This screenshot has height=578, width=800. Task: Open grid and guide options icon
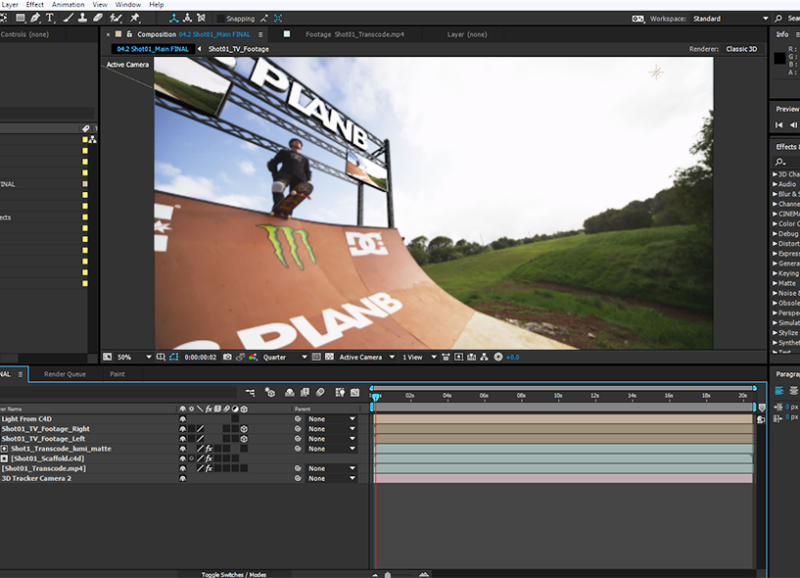coord(161,357)
